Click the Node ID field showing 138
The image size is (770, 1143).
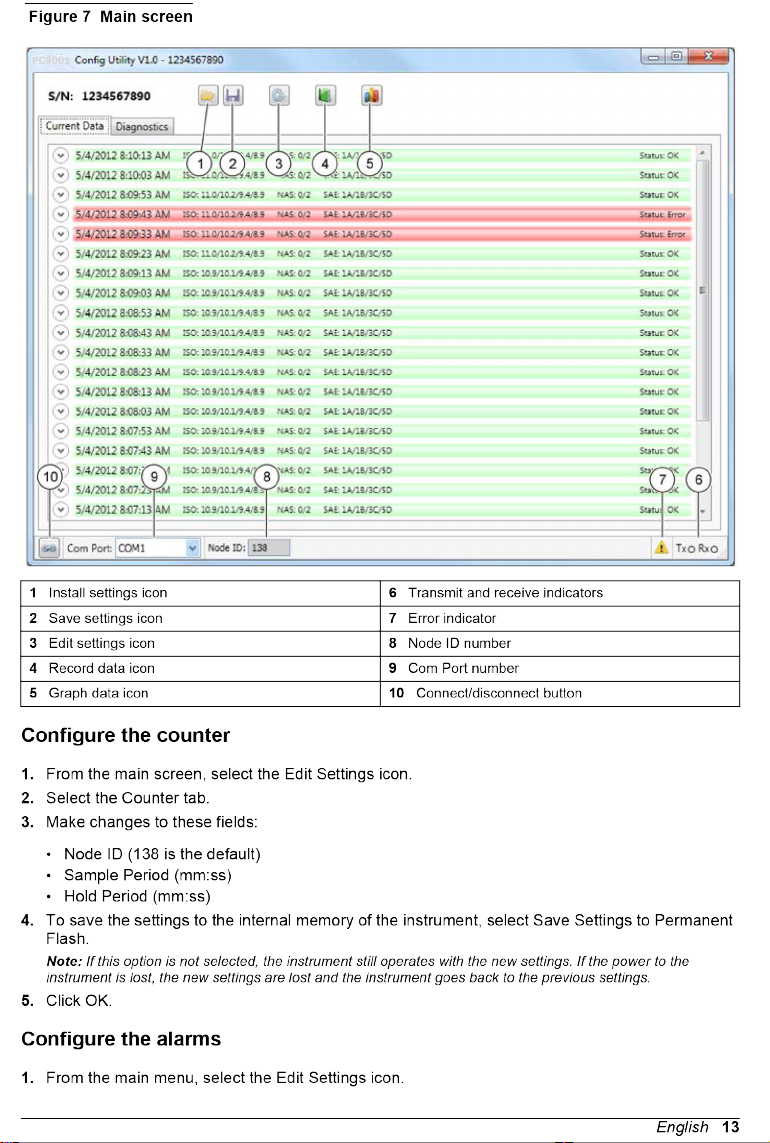268,547
